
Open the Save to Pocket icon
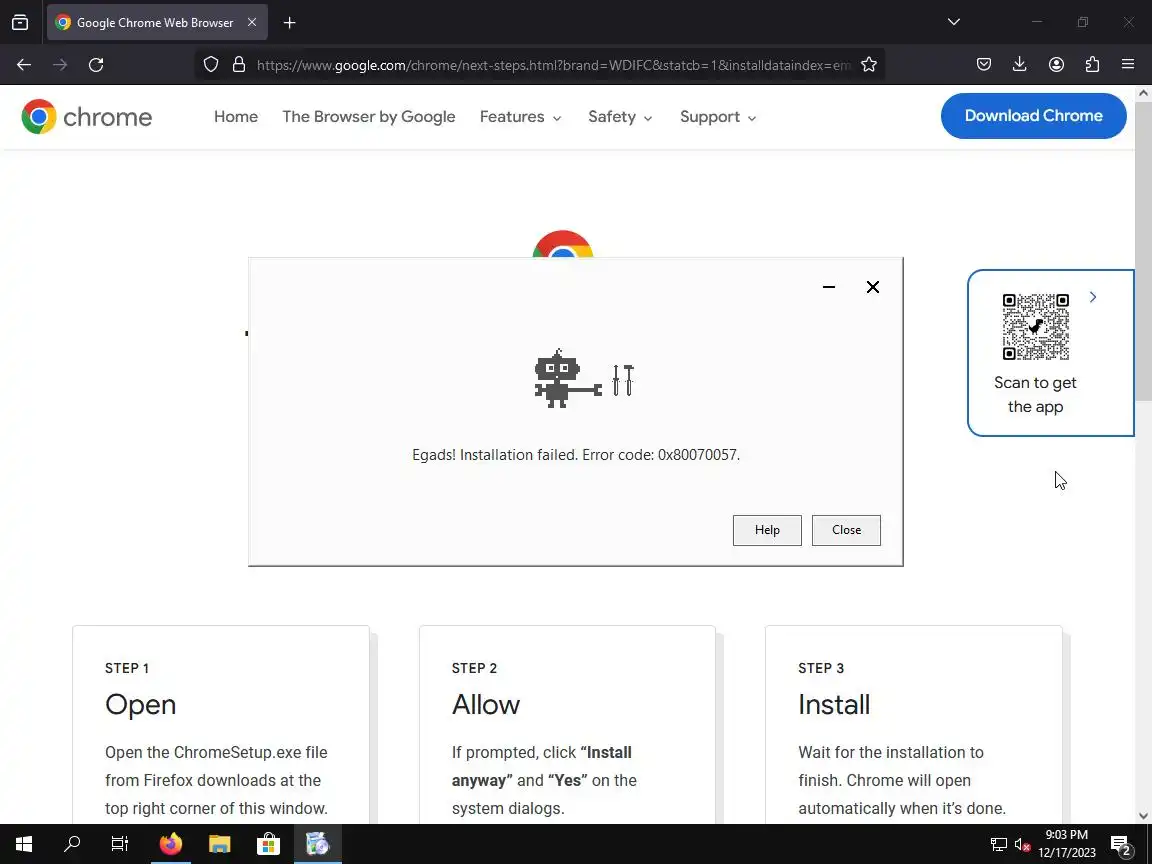point(984,65)
